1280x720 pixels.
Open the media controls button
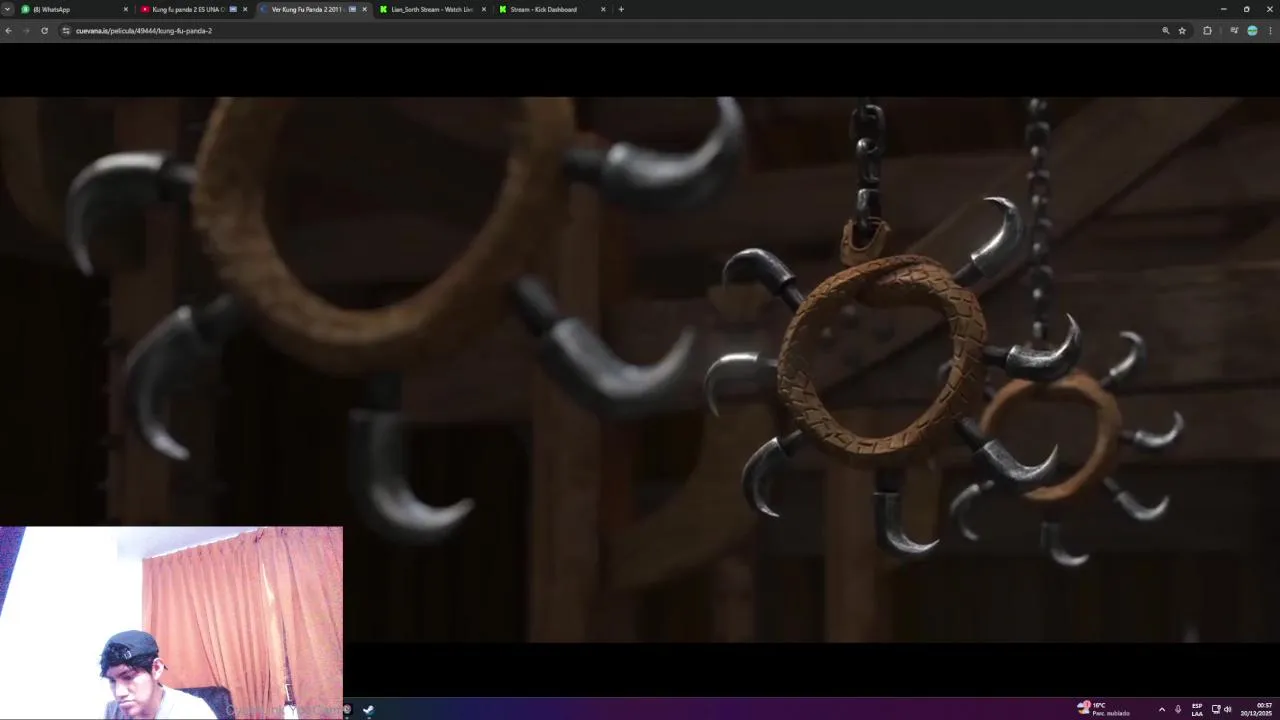1234,31
